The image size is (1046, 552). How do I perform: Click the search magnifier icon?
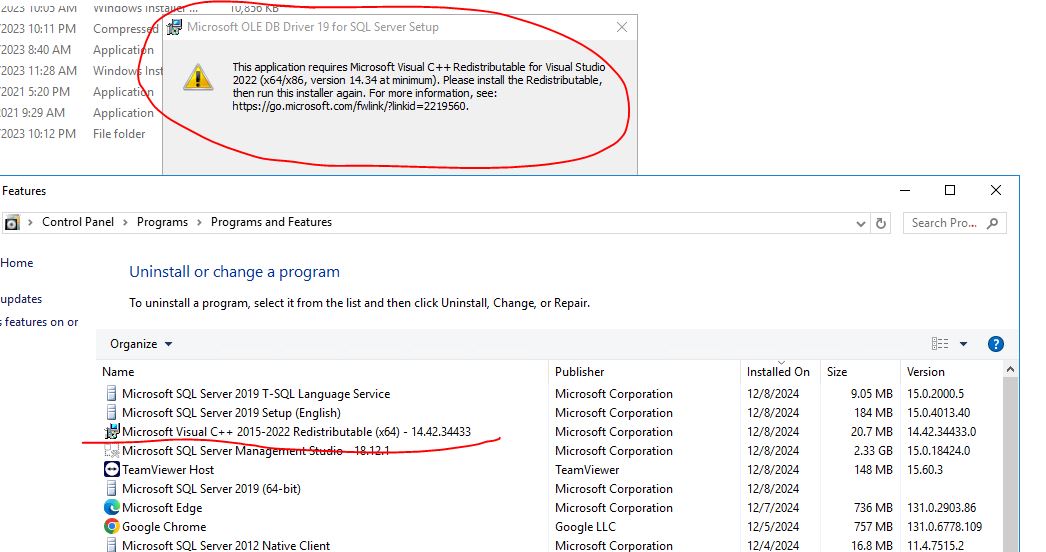tap(993, 223)
